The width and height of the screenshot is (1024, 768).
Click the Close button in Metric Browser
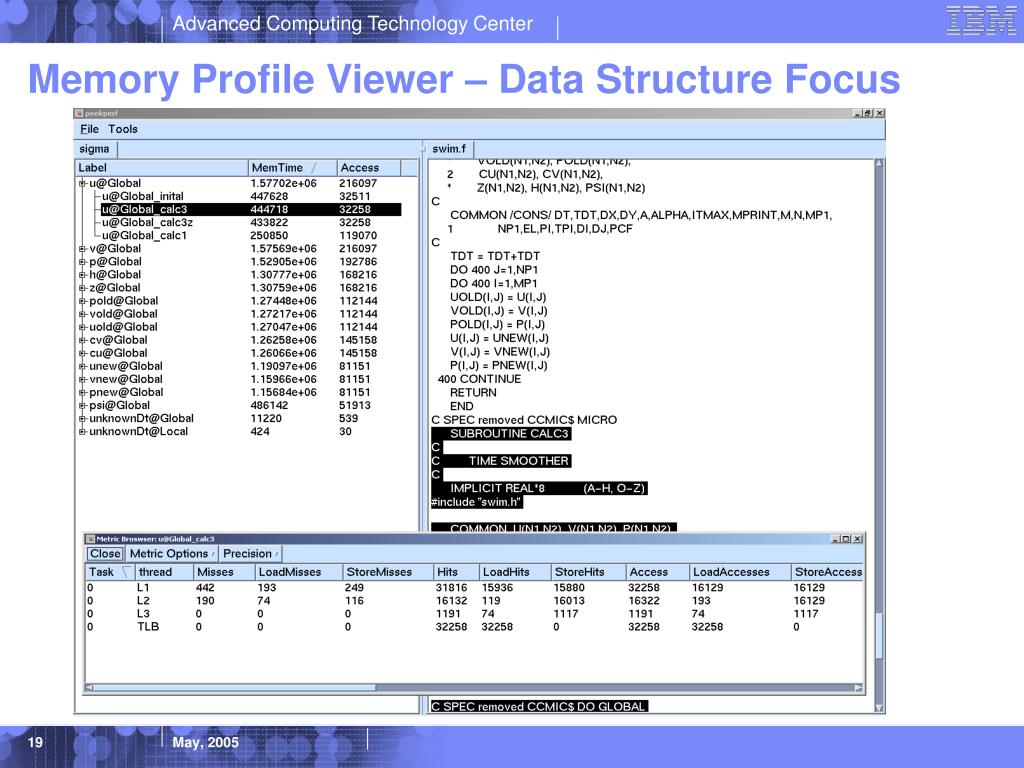point(105,554)
